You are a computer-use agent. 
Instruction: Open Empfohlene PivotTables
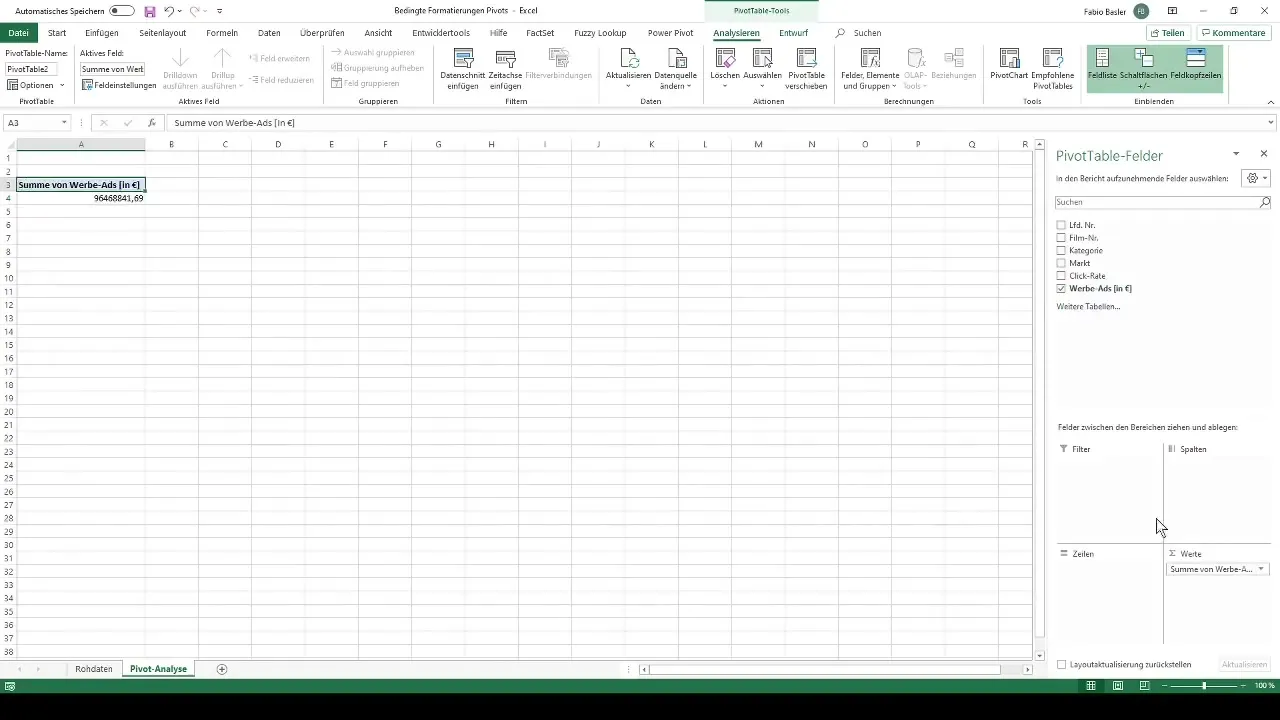click(1053, 69)
